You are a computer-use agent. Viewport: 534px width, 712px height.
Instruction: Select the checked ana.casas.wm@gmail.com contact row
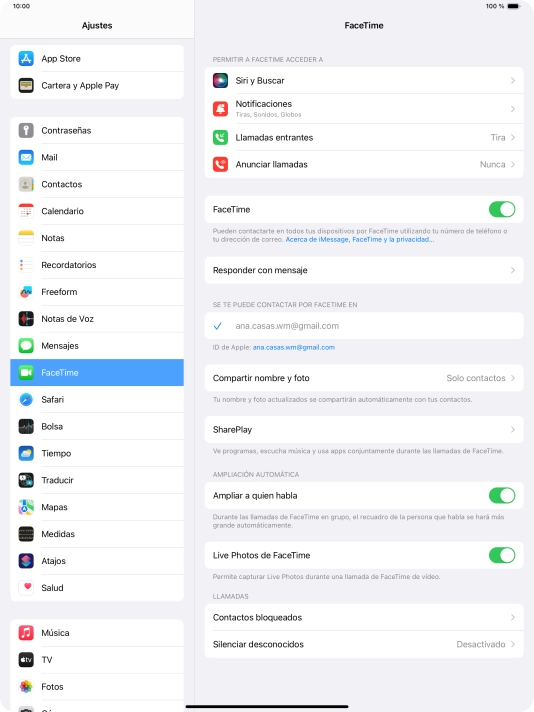[364, 326]
